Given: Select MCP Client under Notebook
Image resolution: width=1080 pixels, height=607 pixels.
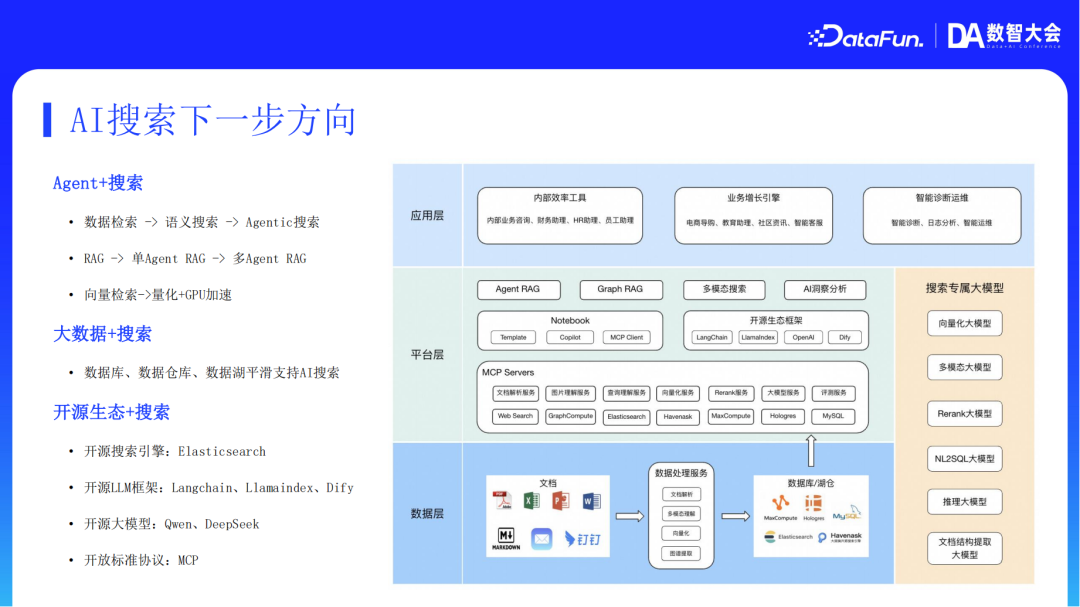Looking at the screenshot, I should (628, 337).
